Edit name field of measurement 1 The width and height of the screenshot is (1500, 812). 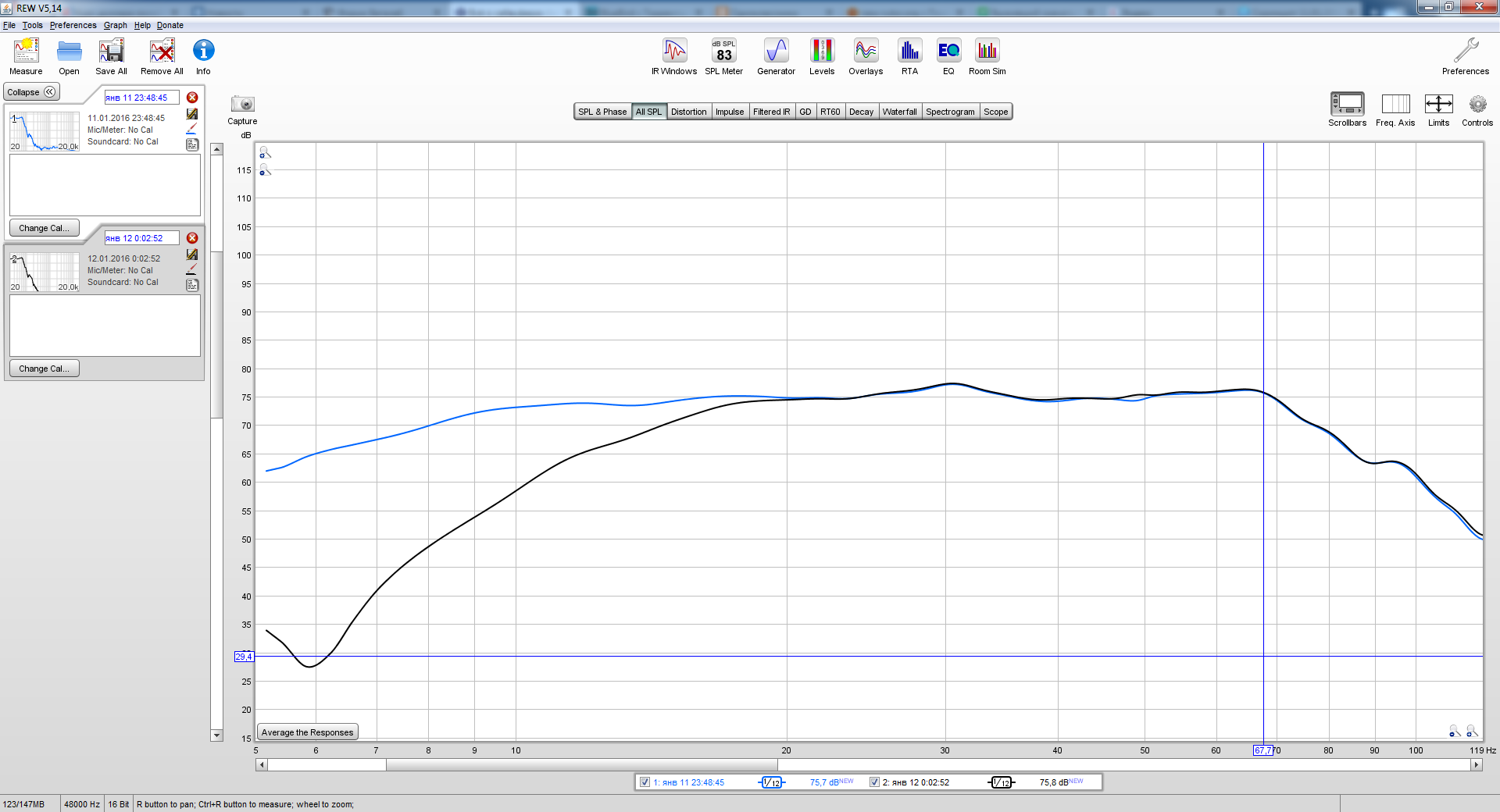point(141,98)
